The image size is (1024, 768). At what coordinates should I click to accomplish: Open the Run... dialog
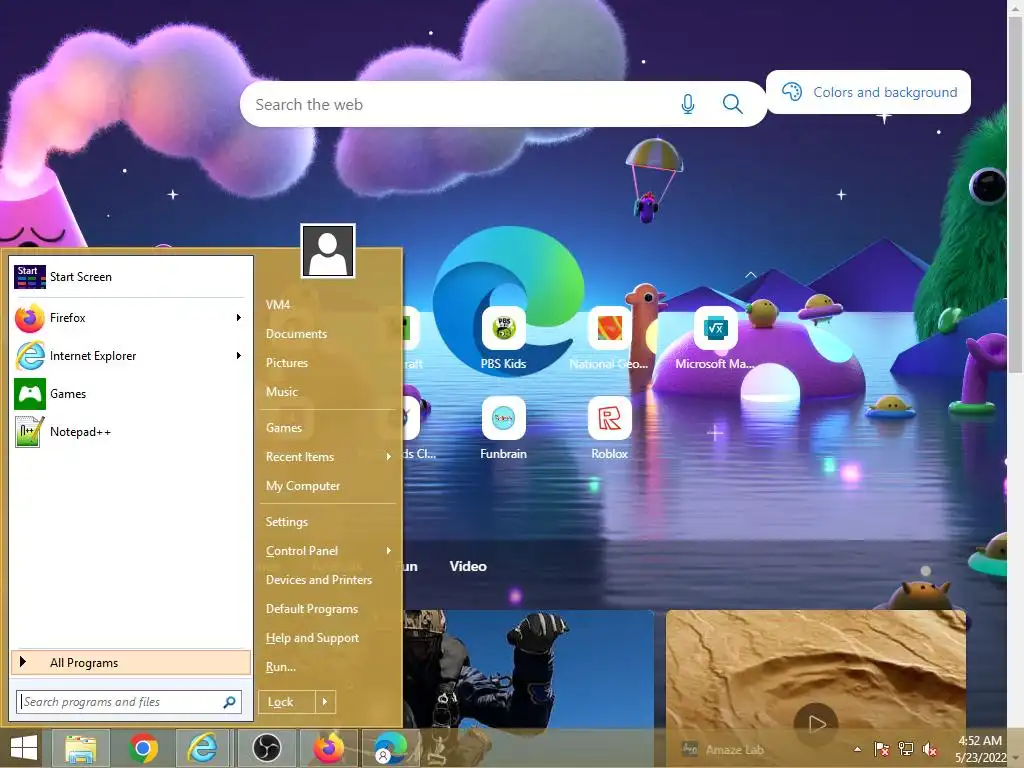point(281,667)
